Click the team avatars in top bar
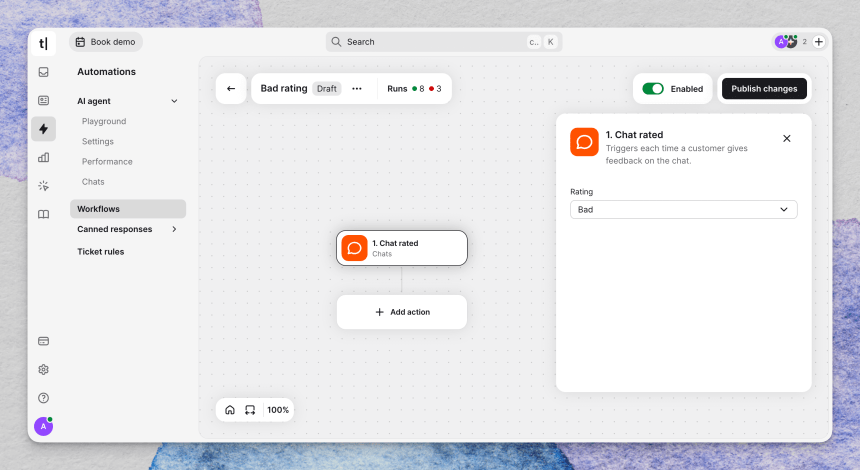 (x=786, y=42)
